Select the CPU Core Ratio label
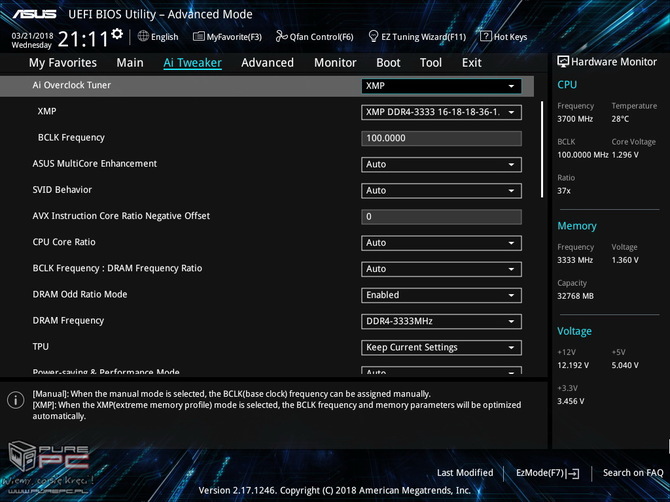 pos(64,242)
